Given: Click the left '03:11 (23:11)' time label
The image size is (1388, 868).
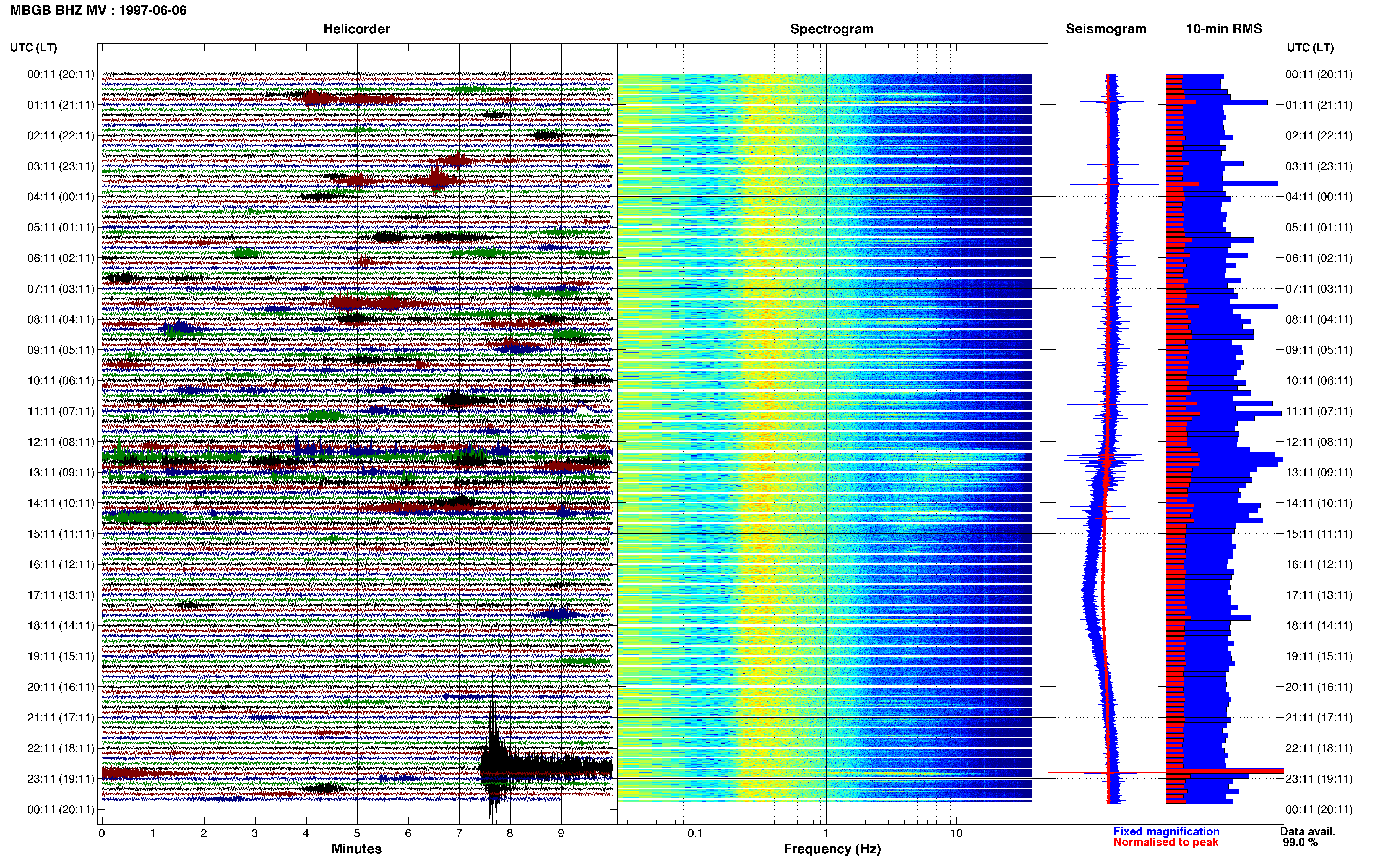Looking at the screenshot, I should [61, 166].
